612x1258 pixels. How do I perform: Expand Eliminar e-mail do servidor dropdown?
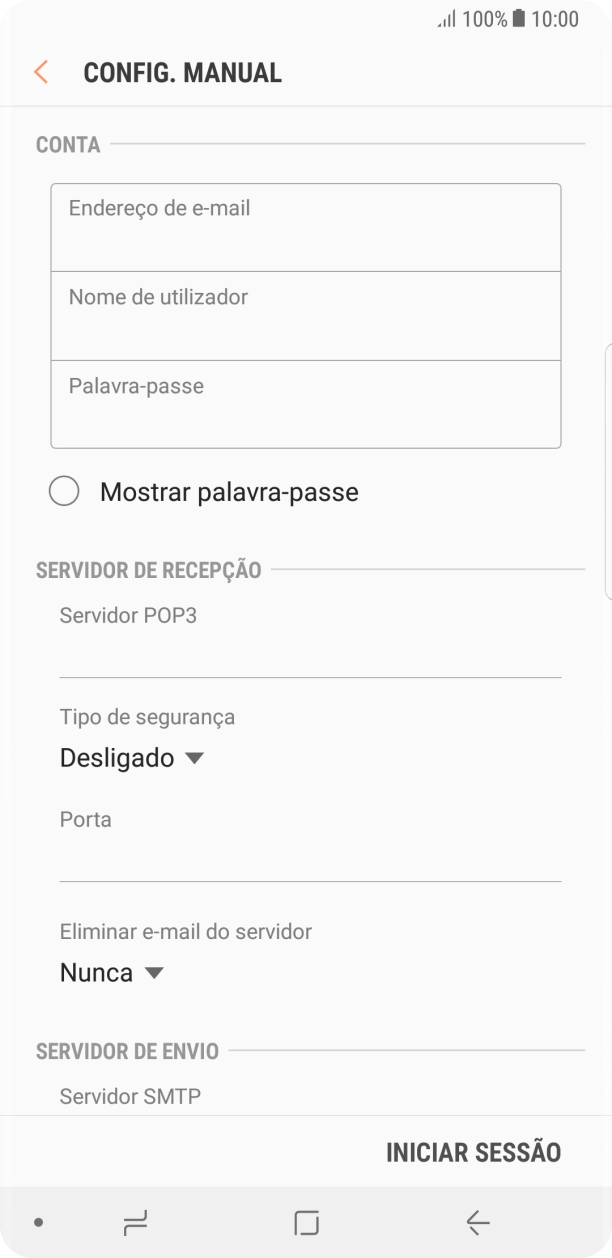111,973
